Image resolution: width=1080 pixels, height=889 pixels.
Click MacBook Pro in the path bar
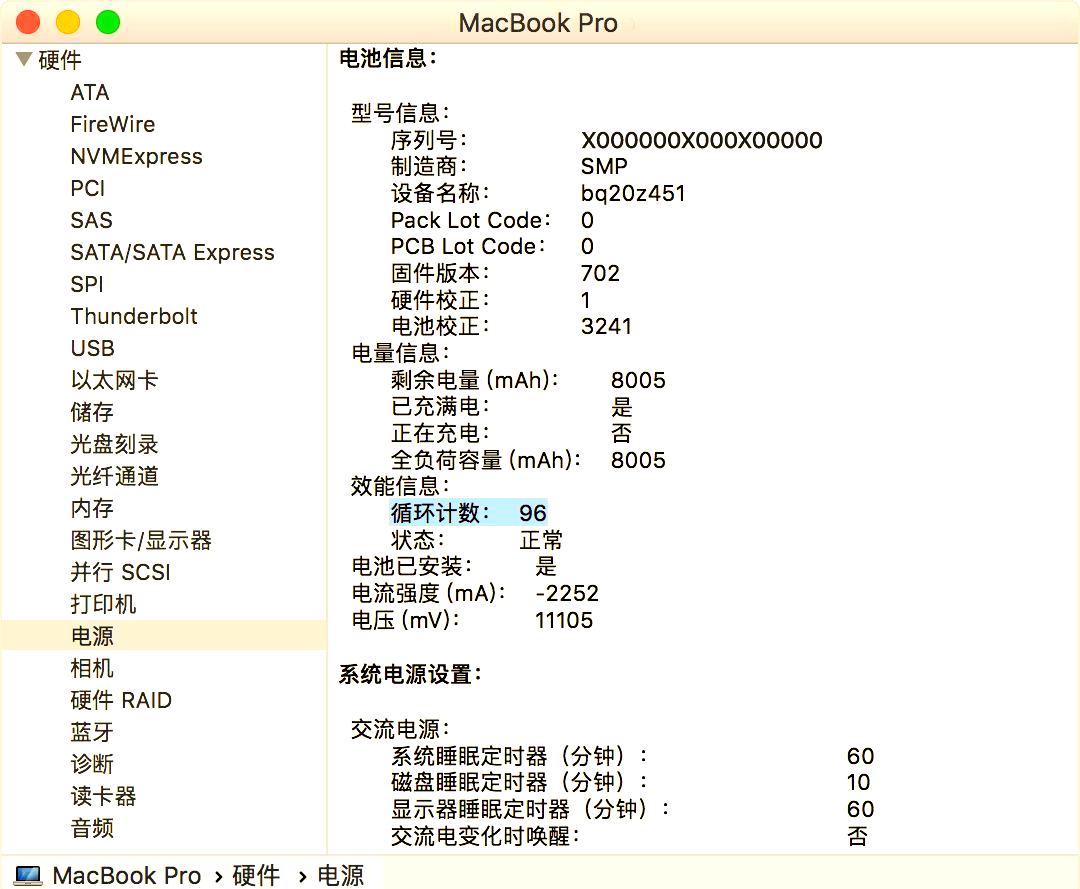point(127,875)
